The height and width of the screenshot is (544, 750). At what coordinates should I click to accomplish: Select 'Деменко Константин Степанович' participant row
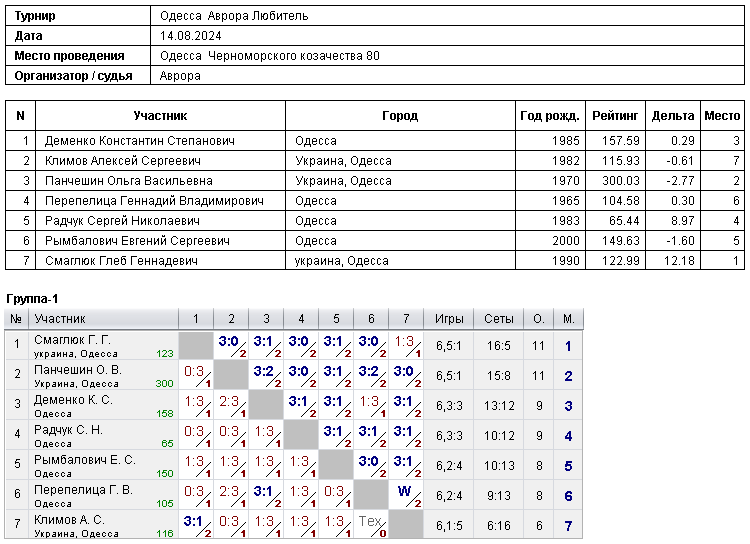tap(375, 141)
